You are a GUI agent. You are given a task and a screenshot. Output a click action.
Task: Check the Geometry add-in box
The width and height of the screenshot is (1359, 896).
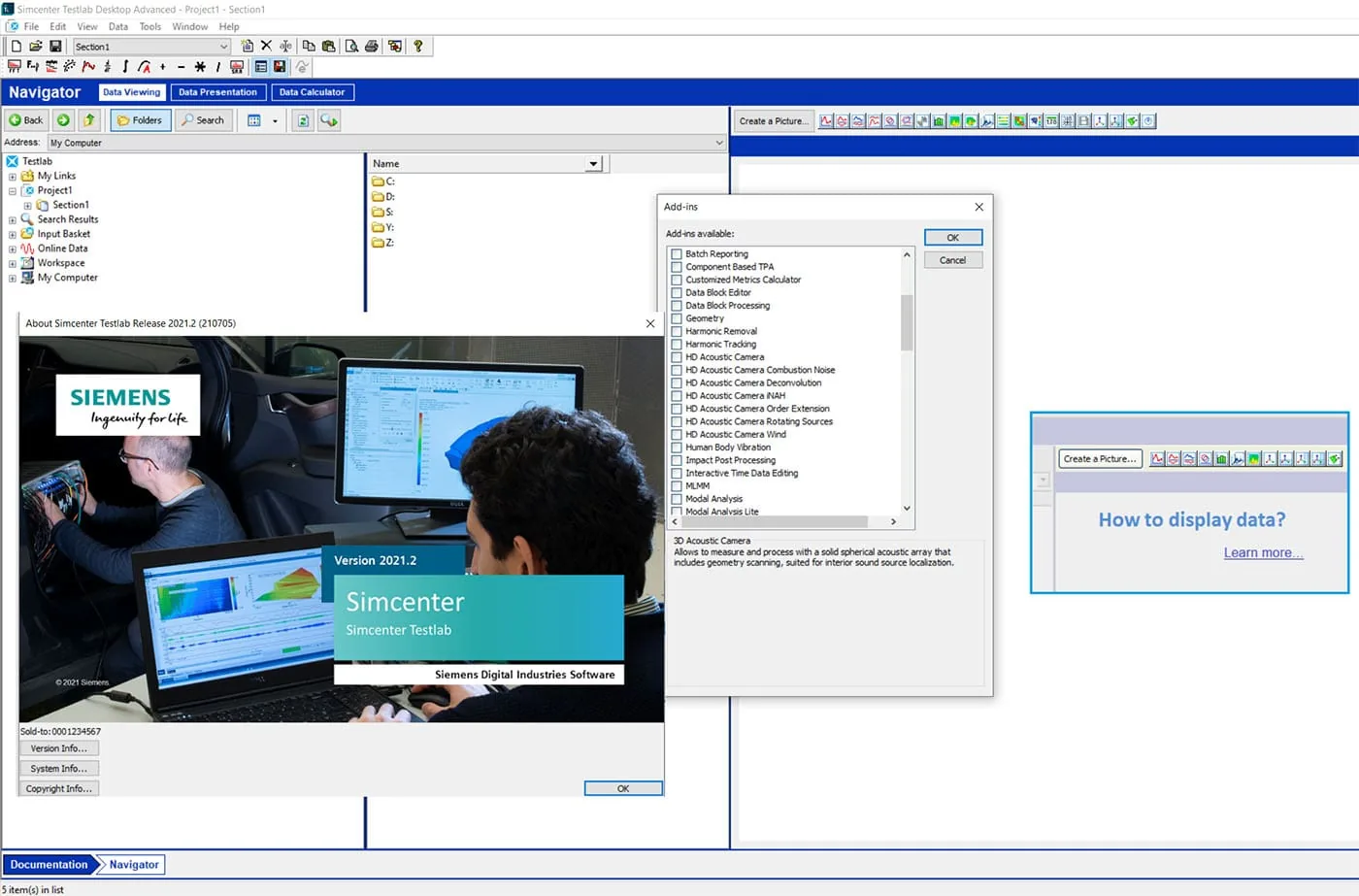coord(677,318)
